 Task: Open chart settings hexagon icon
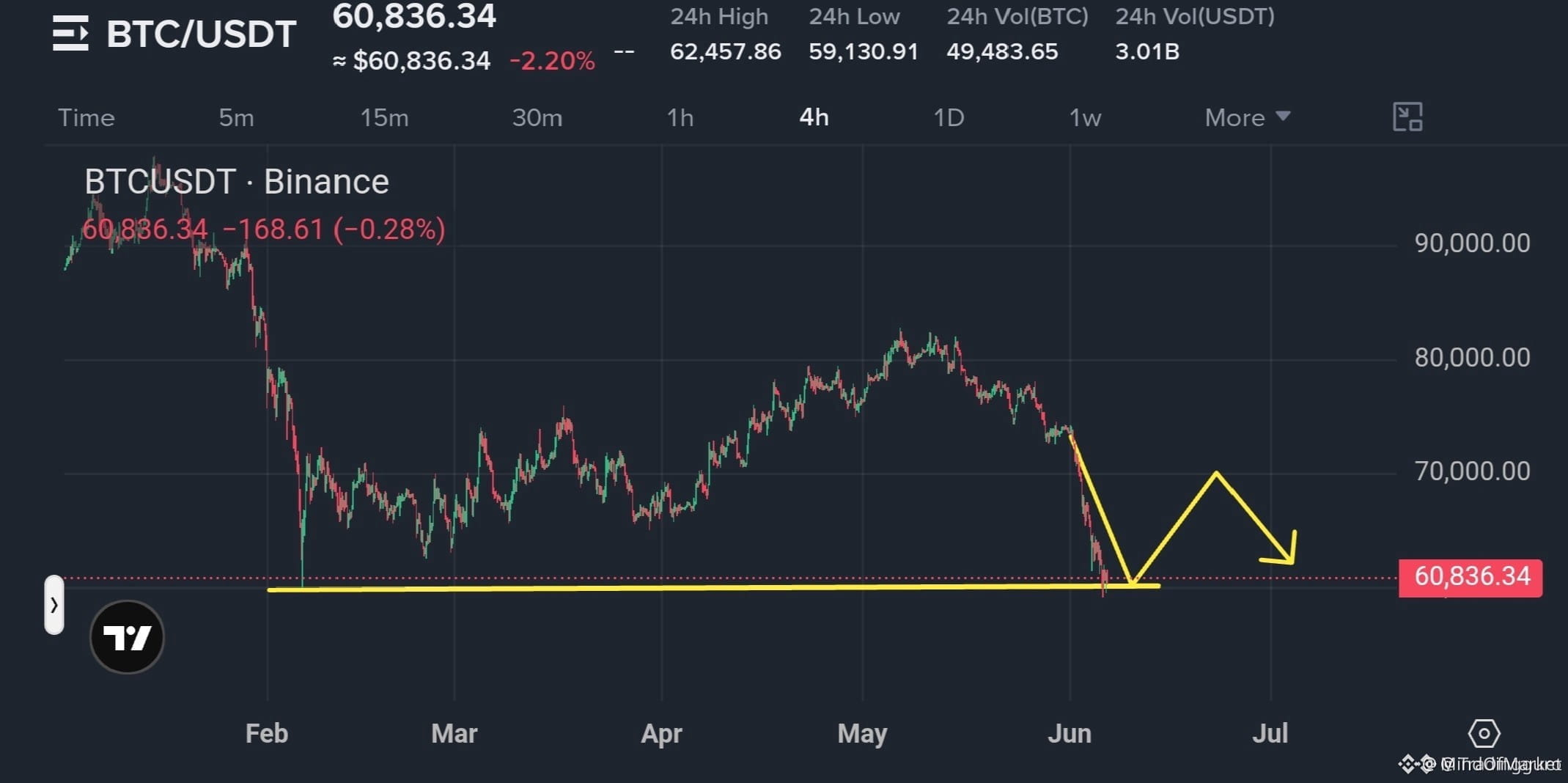click(1484, 733)
